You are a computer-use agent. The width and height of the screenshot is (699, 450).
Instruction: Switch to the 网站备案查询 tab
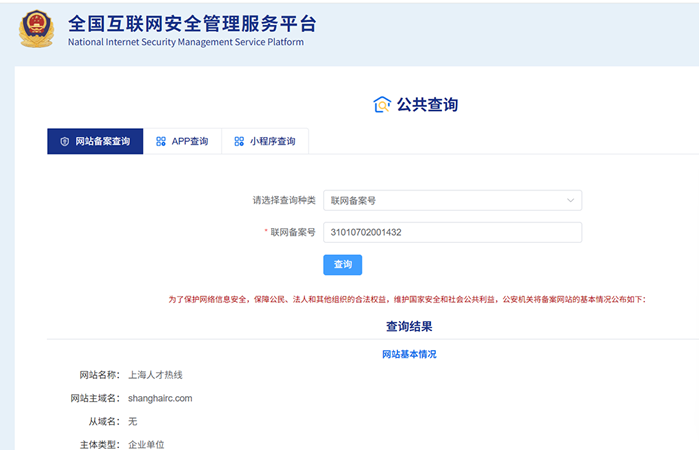[95, 141]
